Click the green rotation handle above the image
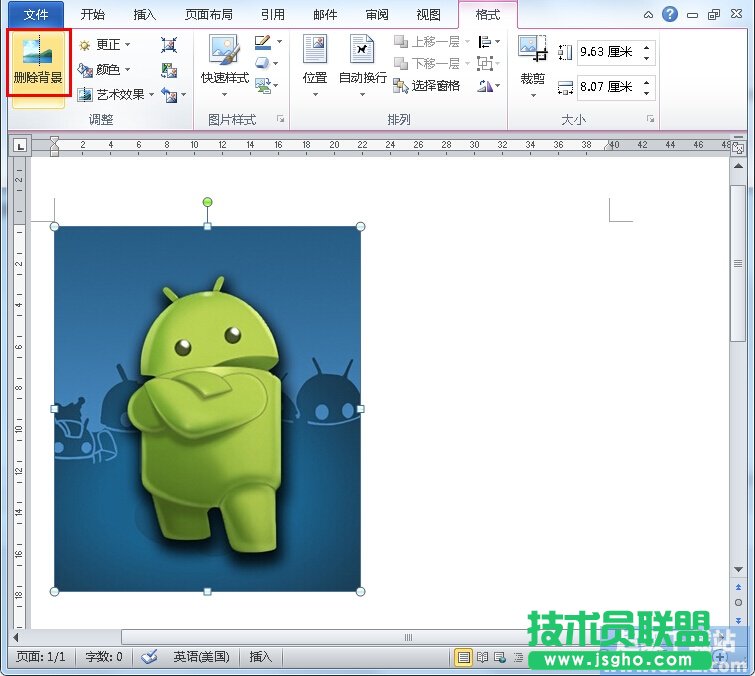Screen dimensions: 755x676 207,202
